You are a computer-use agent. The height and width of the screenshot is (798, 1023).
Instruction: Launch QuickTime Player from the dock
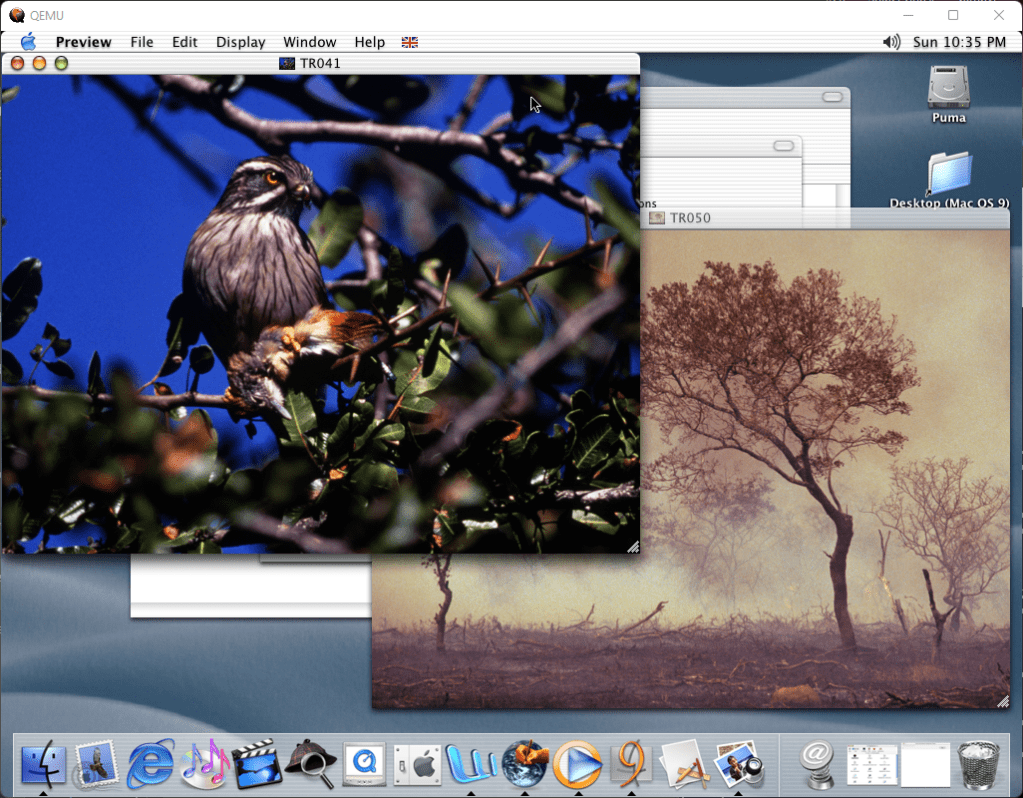(364, 765)
